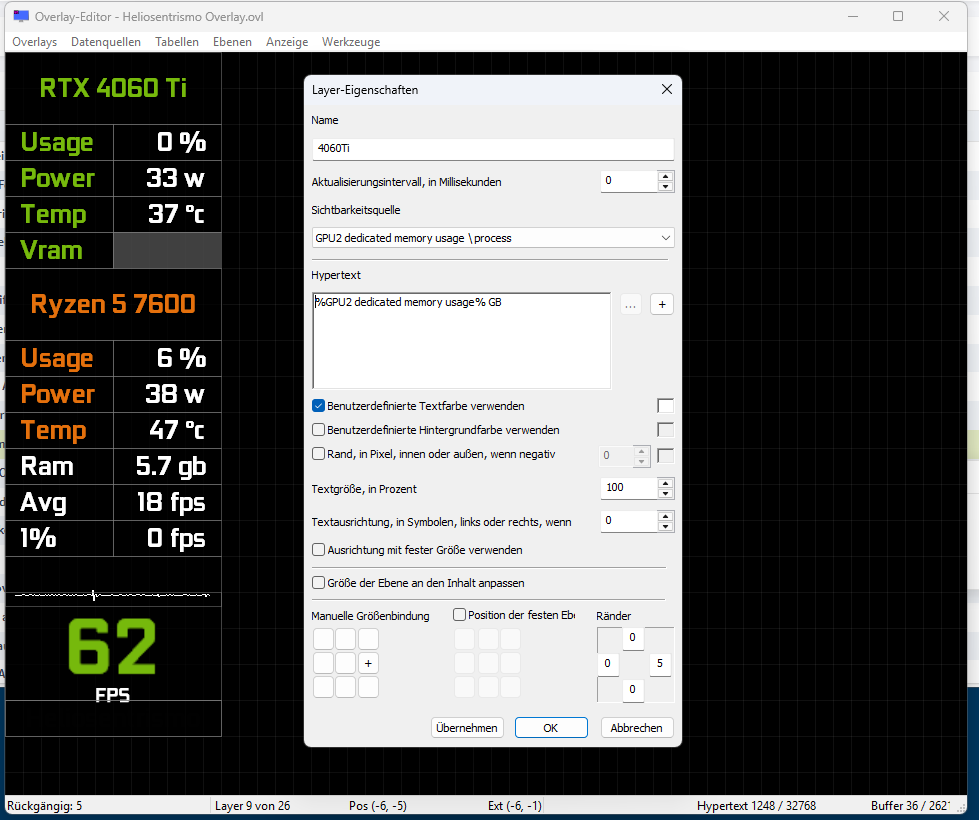Open the Werkzeuge menu
The width and height of the screenshot is (979, 820).
(351, 42)
